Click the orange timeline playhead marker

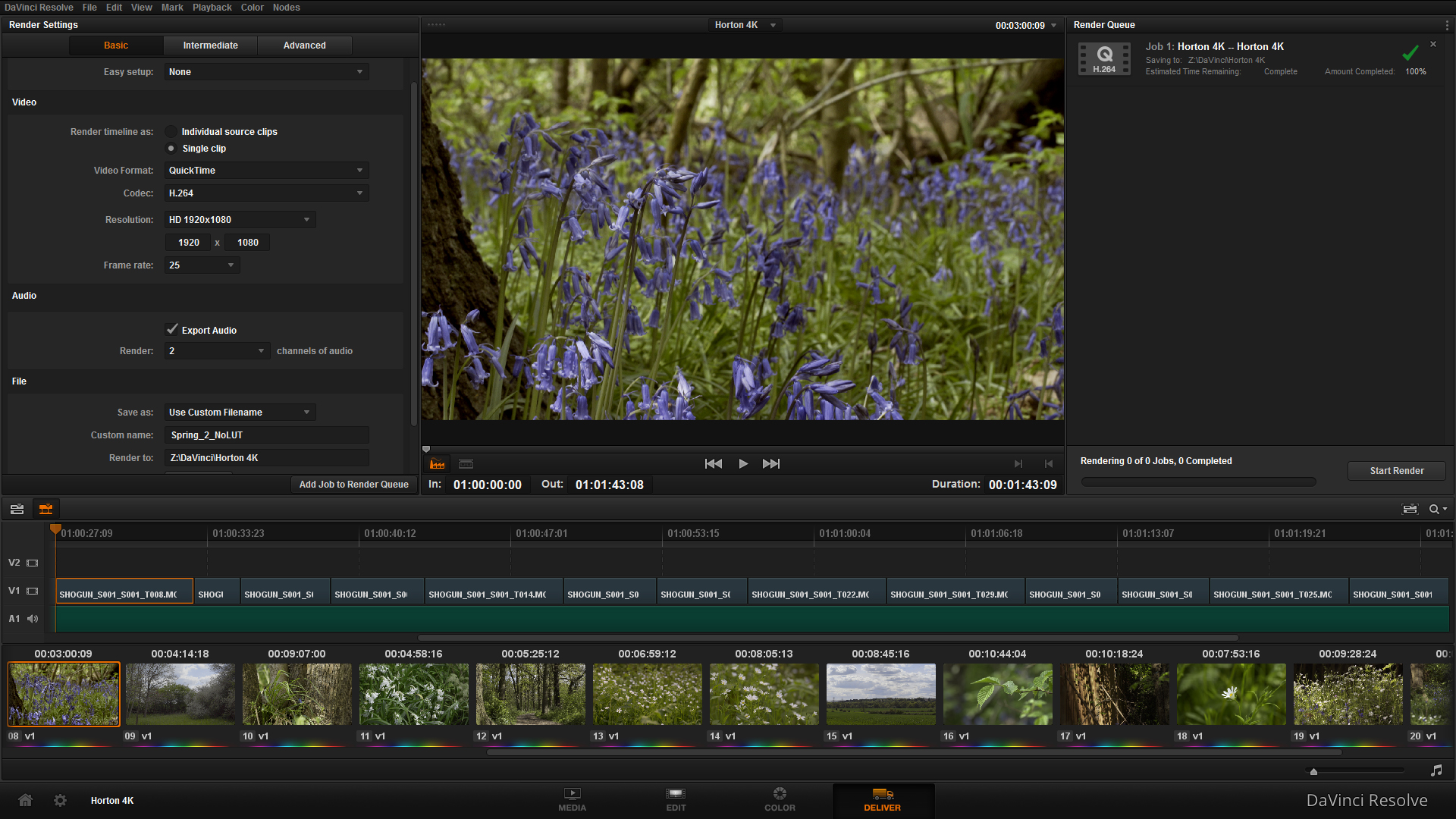coord(55,529)
